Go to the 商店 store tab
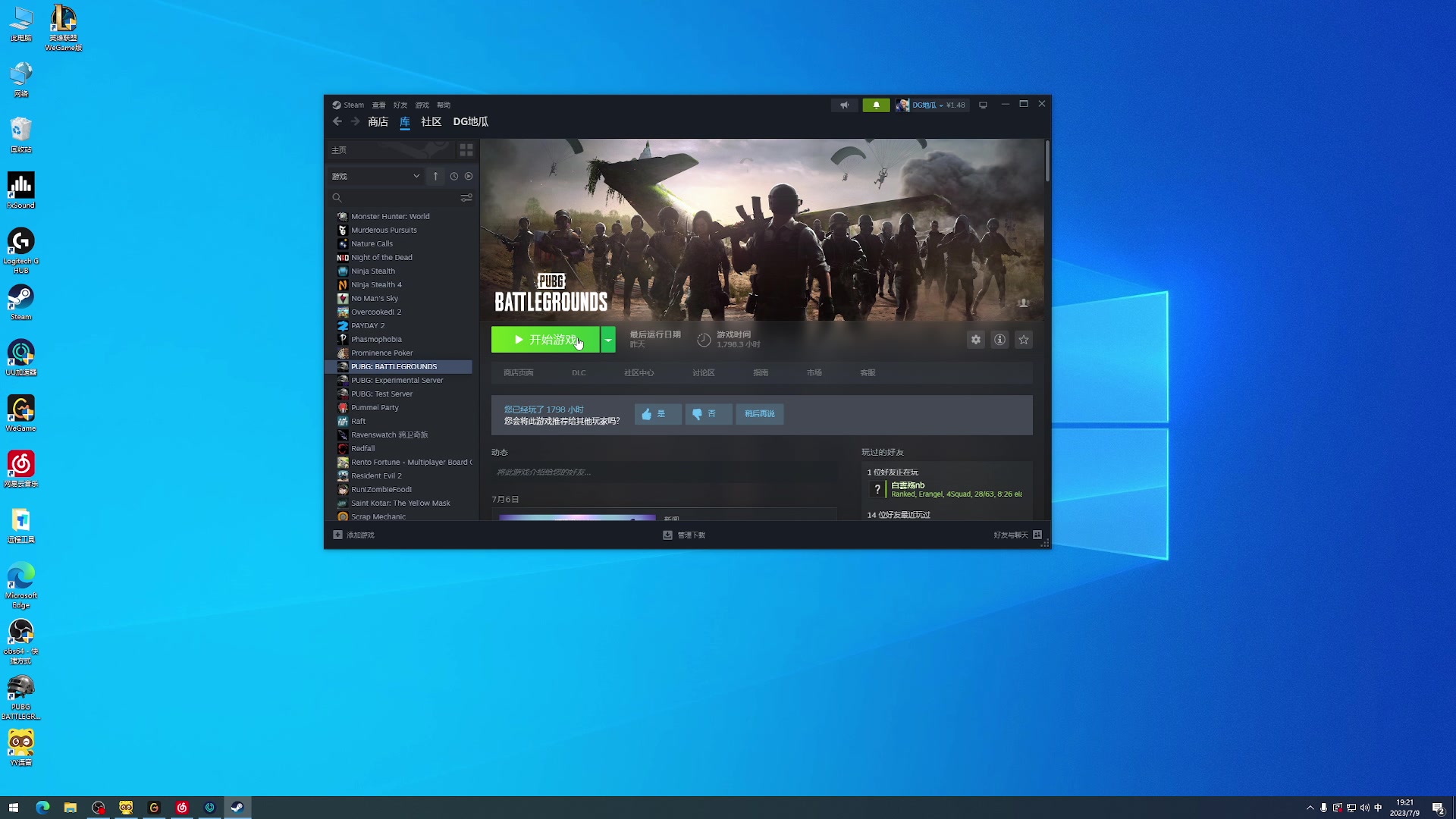 click(x=378, y=122)
